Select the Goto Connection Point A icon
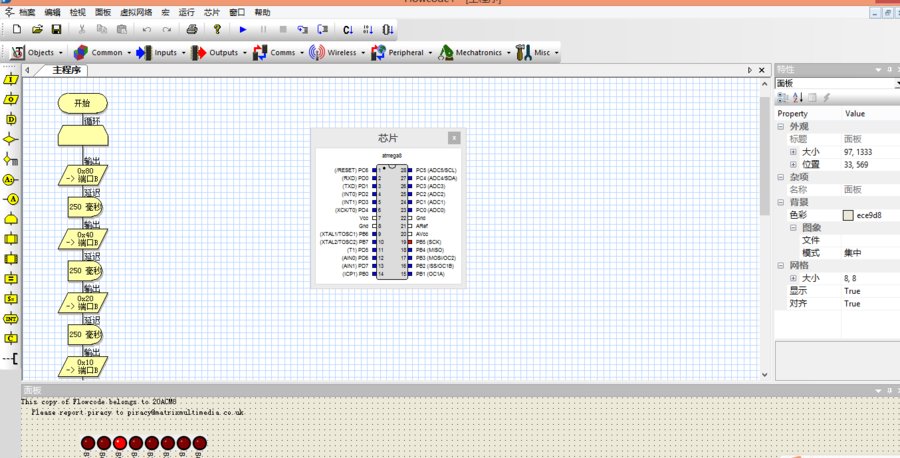This screenshot has height=458, width=900. pyautogui.click(x=11, y=199)
